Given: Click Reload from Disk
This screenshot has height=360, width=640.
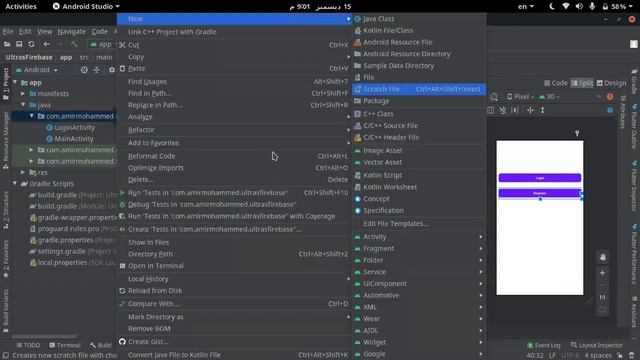Looking at the screenshot, I should pyautogui.click(x=235, y=291).
